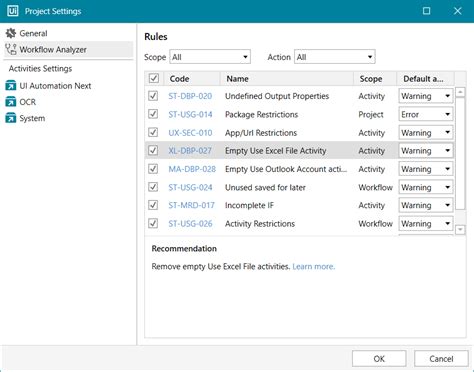Confirm settings with the OK button

379,359
